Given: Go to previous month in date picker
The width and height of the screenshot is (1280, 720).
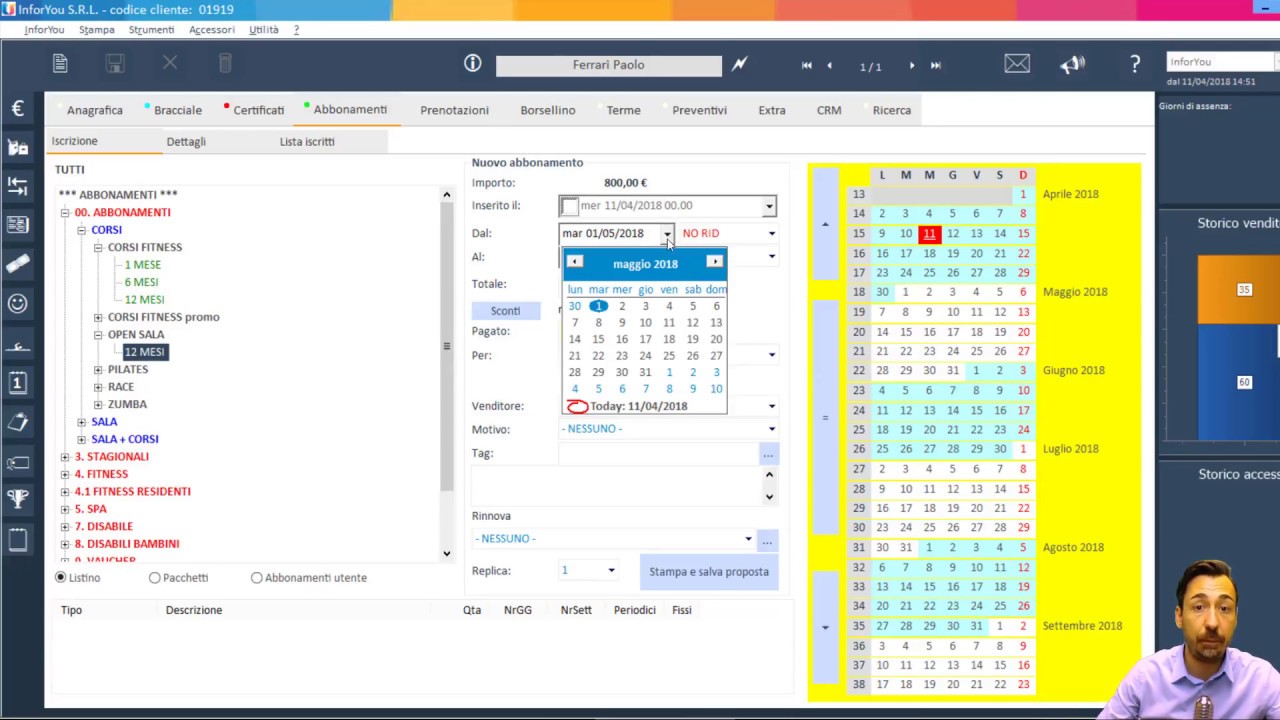Looking at the screenshot, I should point(574,262).
